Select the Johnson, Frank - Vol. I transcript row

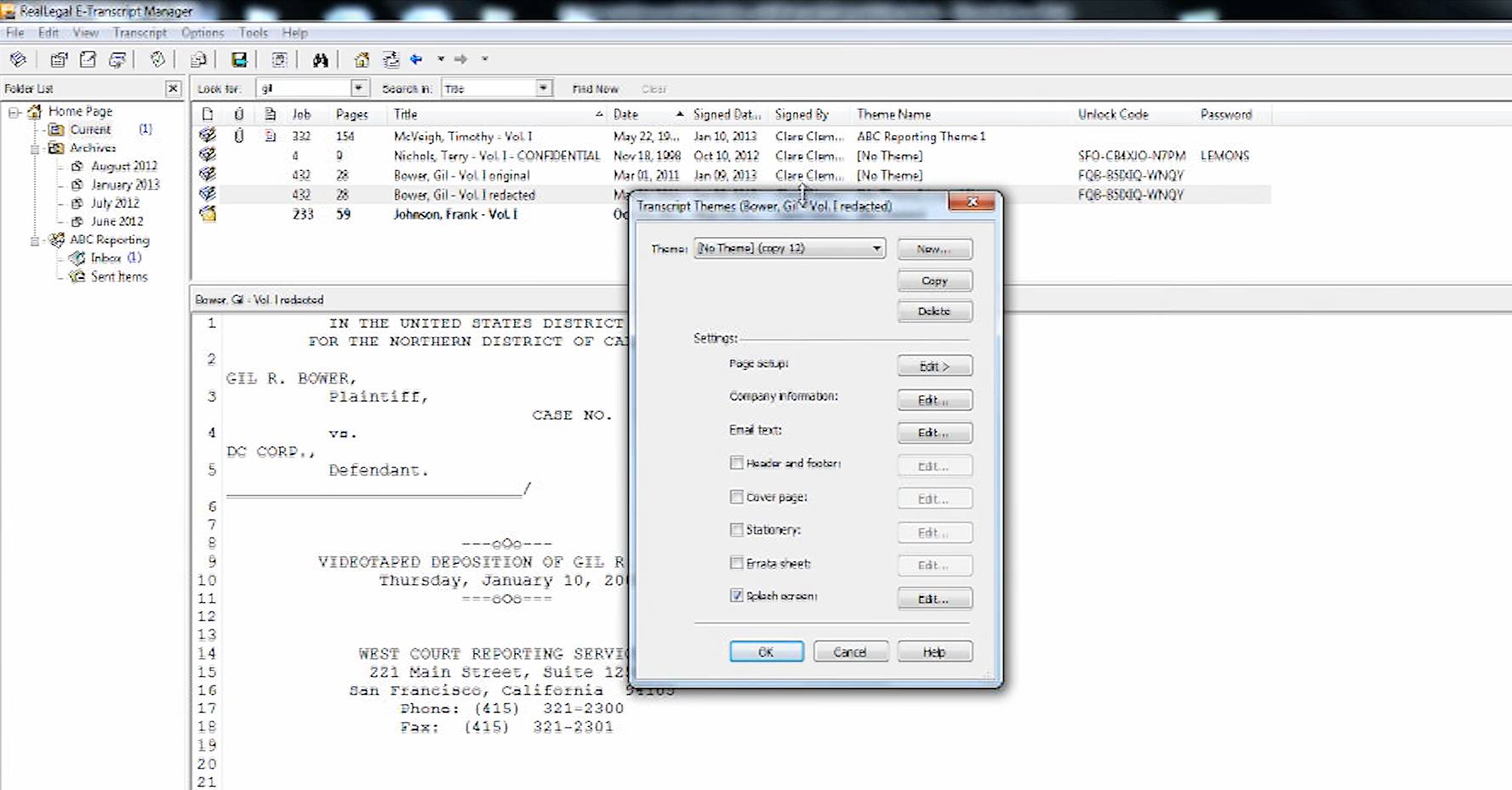pos(455,214)
